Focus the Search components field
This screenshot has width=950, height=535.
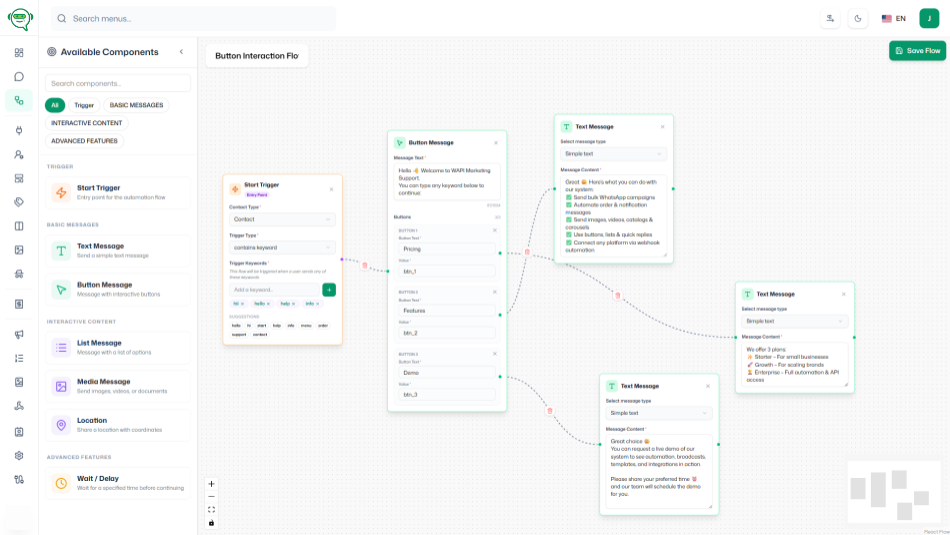coord(118,84)
